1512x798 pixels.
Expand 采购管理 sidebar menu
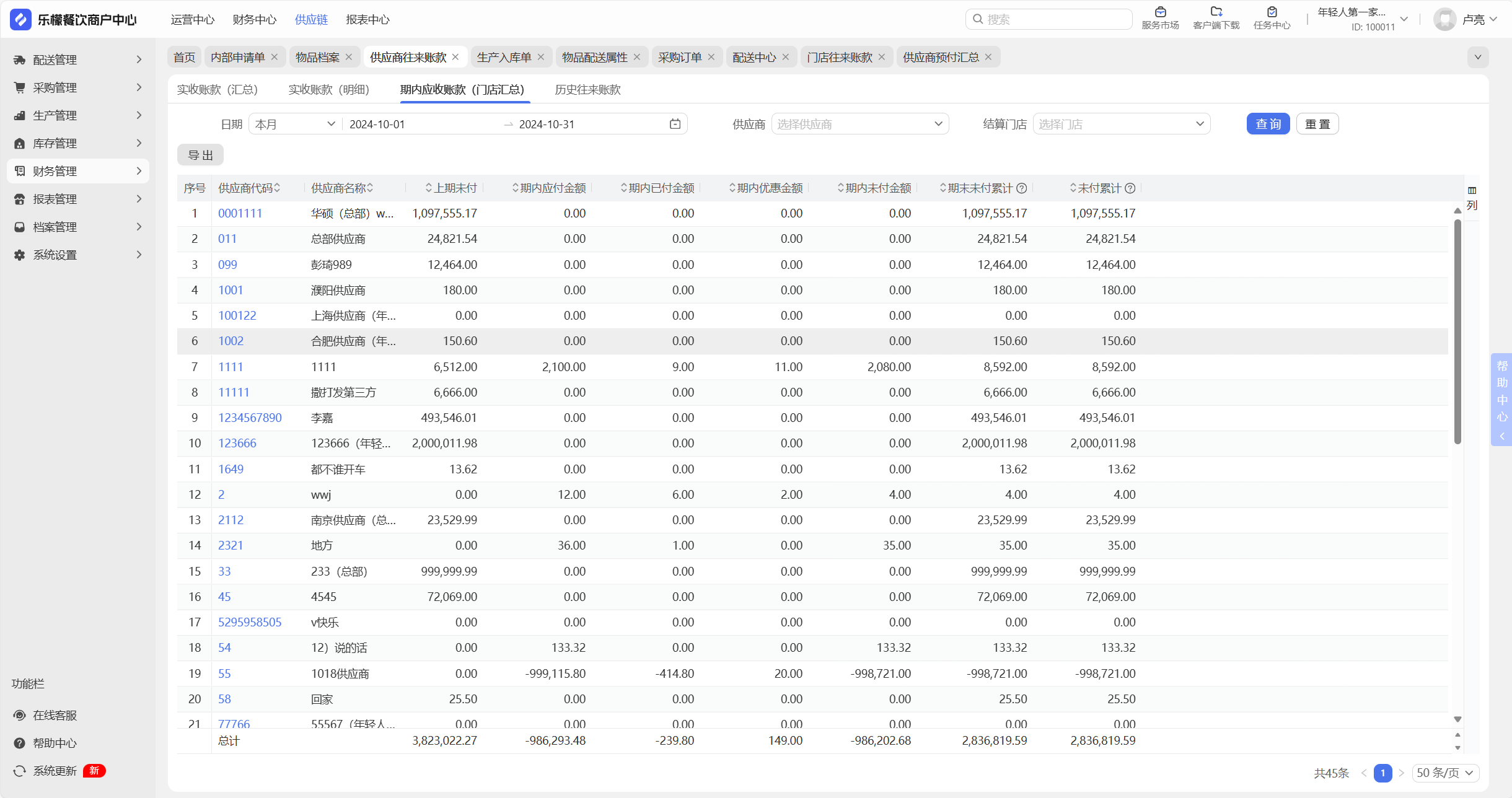(78, 87)
